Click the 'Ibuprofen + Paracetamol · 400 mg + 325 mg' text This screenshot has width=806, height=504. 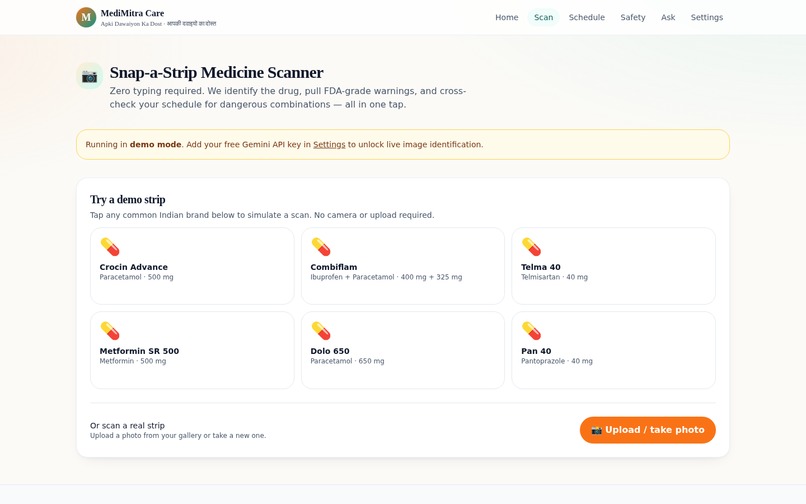click(386, 277)
